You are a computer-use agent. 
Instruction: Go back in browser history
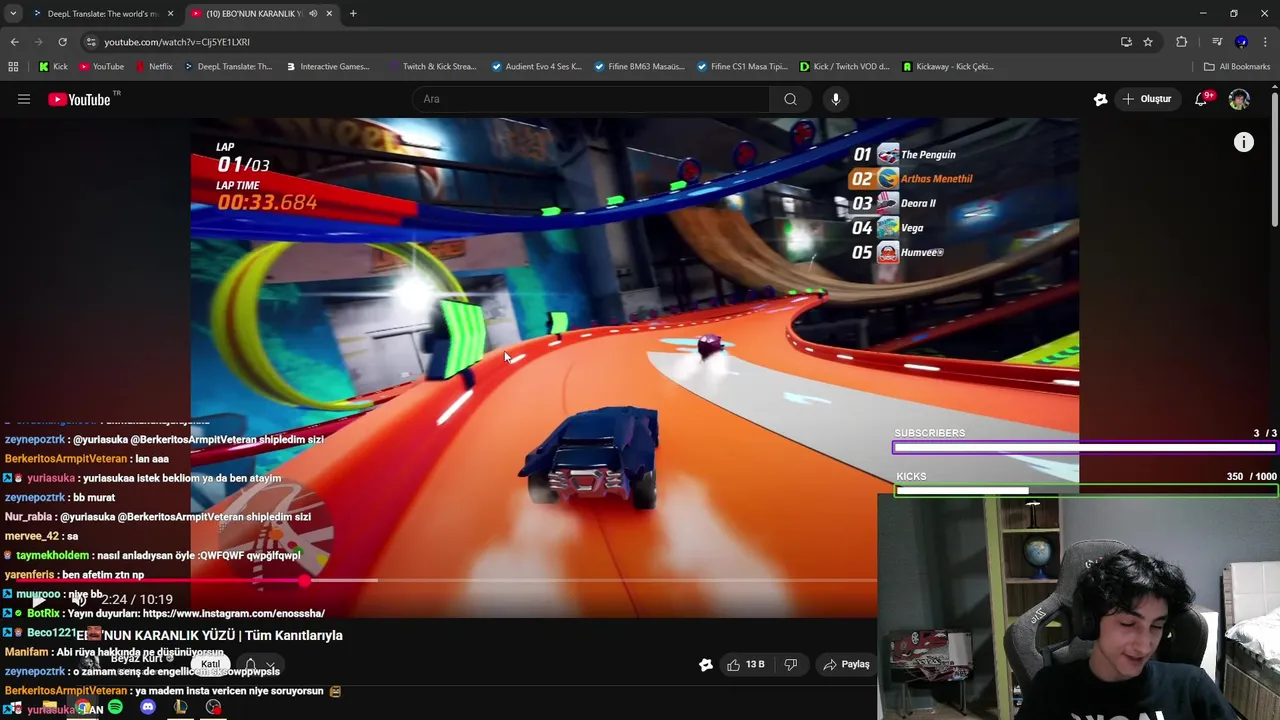click(14, 42)
